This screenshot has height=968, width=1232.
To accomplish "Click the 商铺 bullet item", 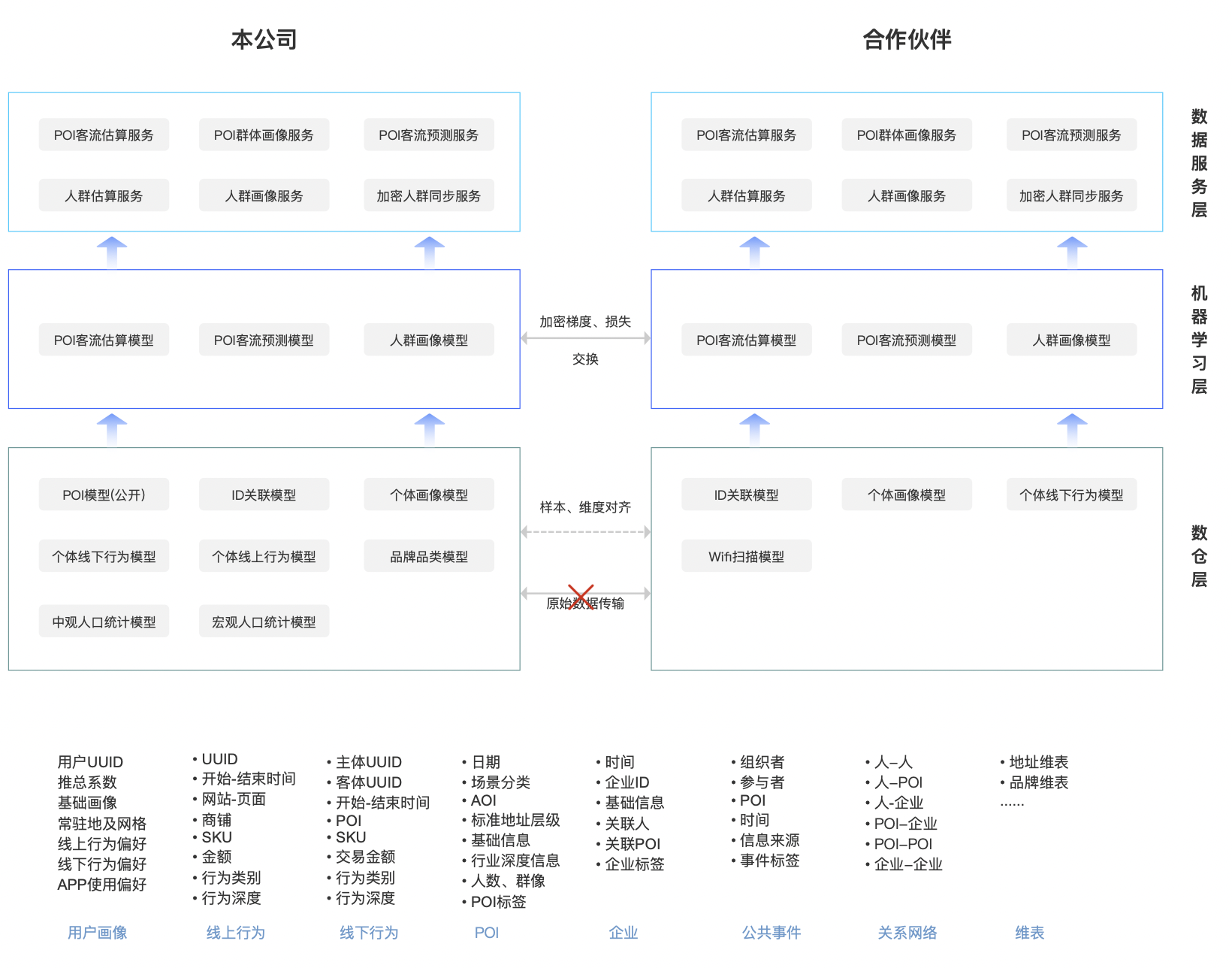I will pos(213,820).
